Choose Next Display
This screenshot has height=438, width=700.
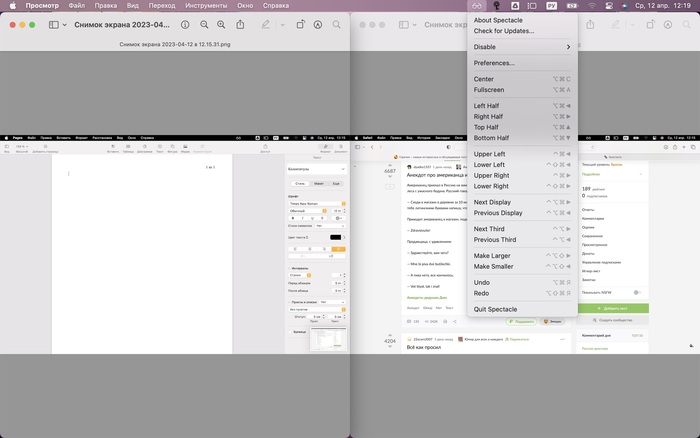pos(522,202)
